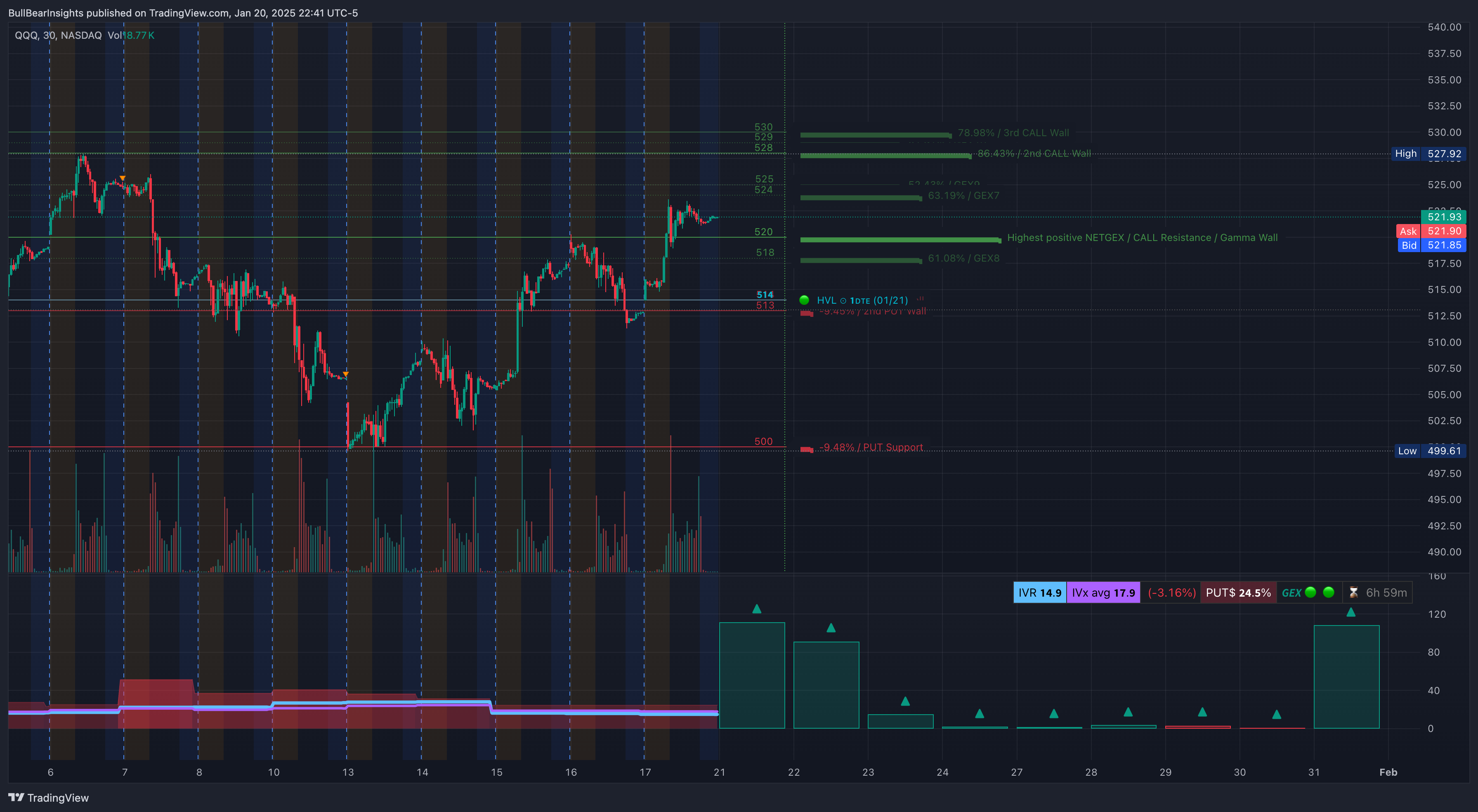Click the 521.93 current price tag
The image size is (1478, 812).
1444,216
